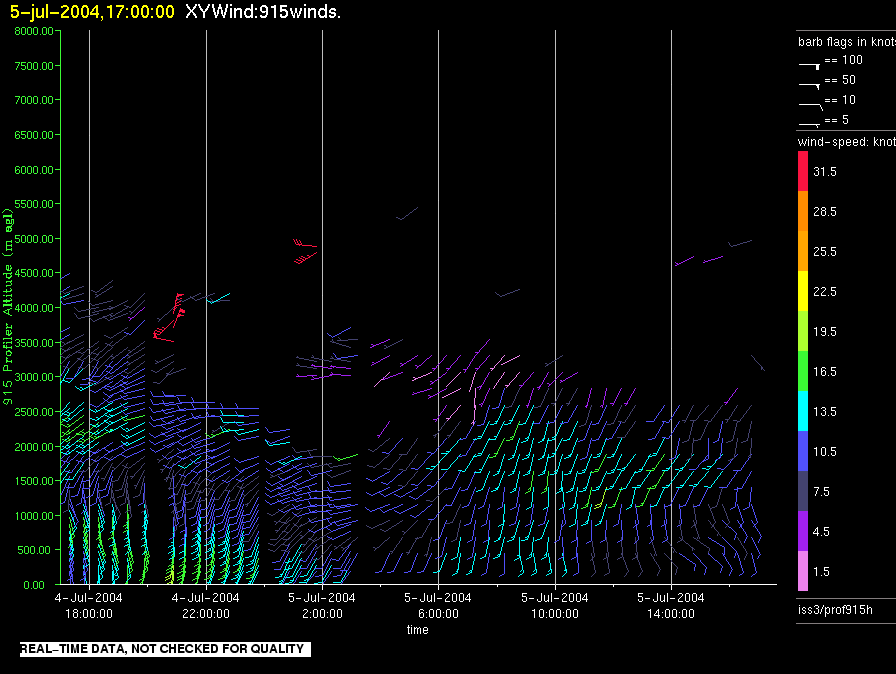896x674 pixels.
Task: Click the 5-Jul-2004 14:00:00 time tick label
Action: coord(671,605)
